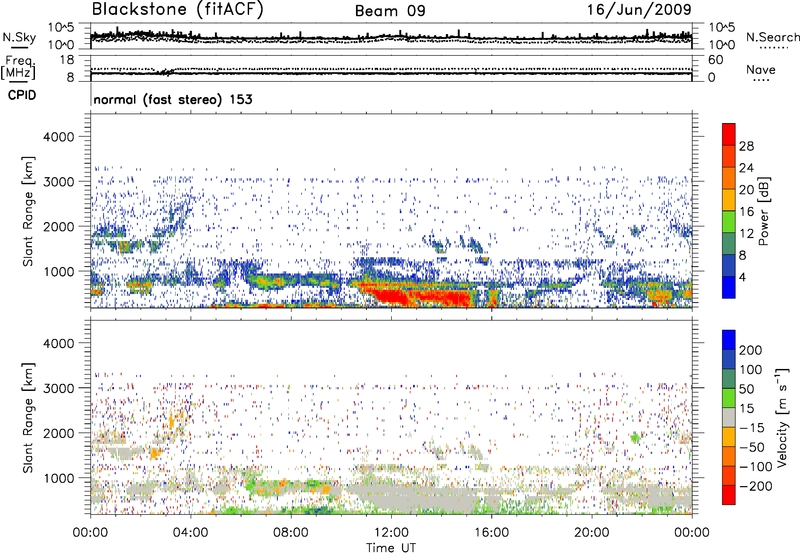Screen dimensions: 800x554
Task: Click the "18" frequency axis tick
Action: pos(68,60)
